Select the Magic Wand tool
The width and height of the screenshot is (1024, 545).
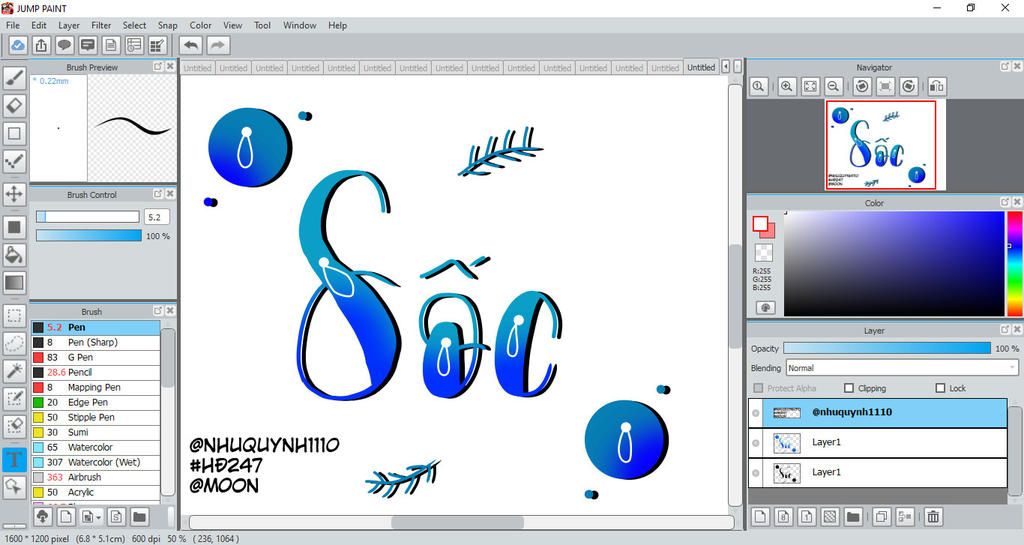click(x=14, y=371)
